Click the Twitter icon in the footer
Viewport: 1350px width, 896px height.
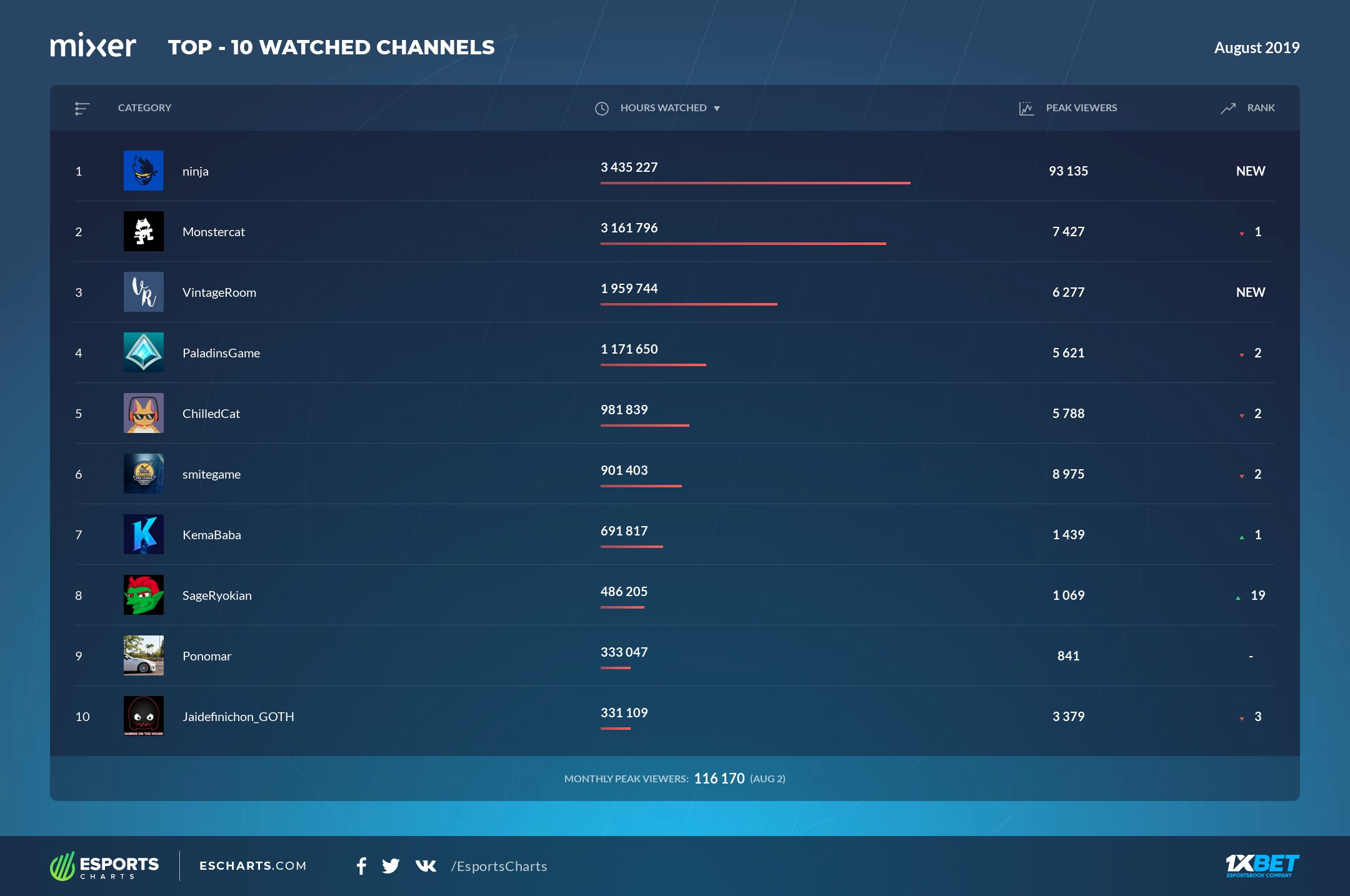click(392, 867)
